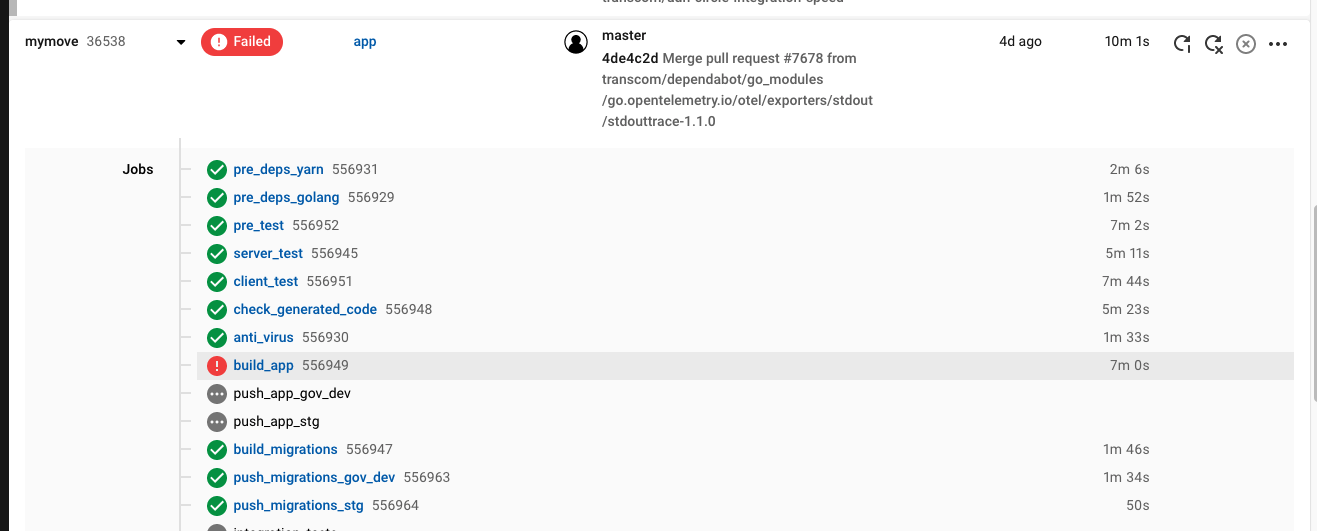
Task: Click the red Failed status badge
Action: click(242, 42)
